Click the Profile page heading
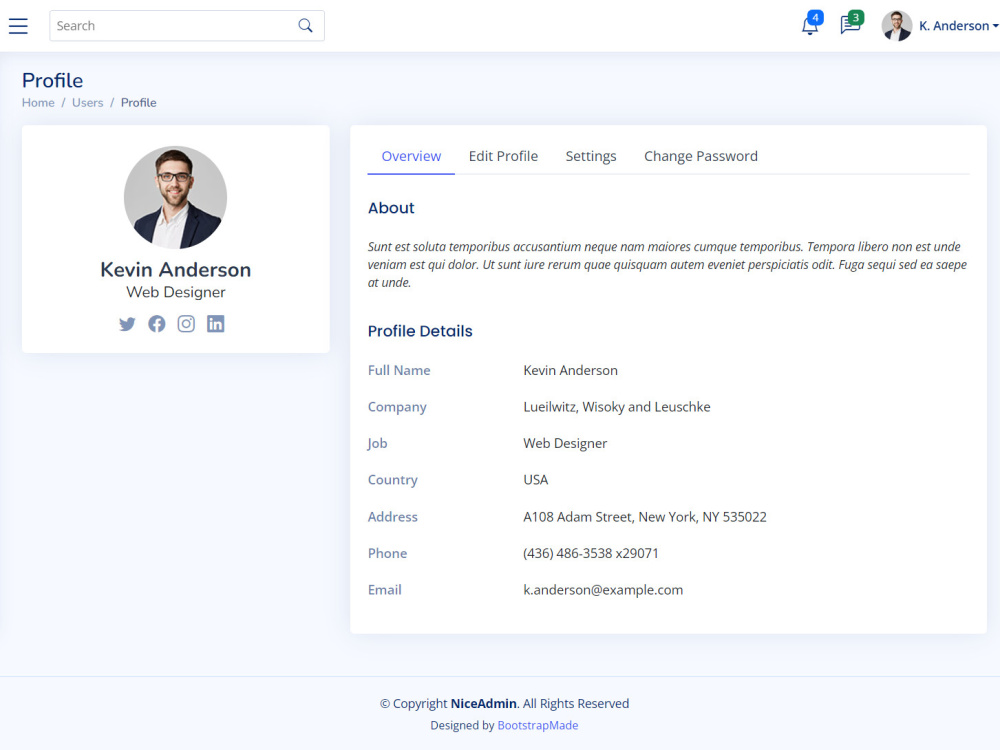1000x750 pixels. 52,80
